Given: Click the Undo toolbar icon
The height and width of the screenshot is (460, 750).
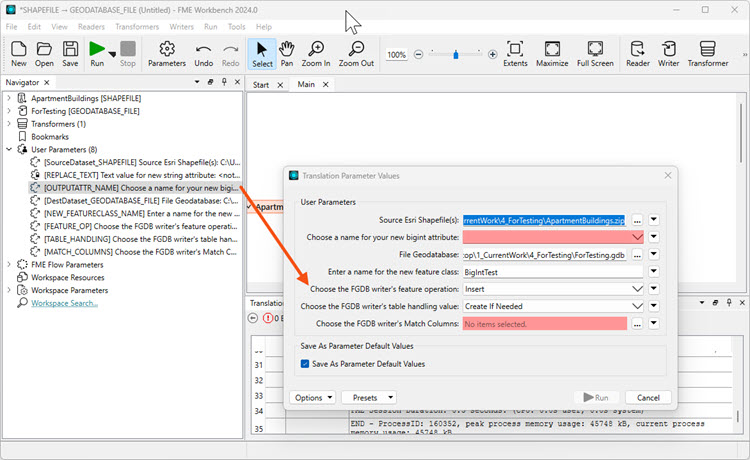Looking at the screenshot, I should tap(204, 54).
